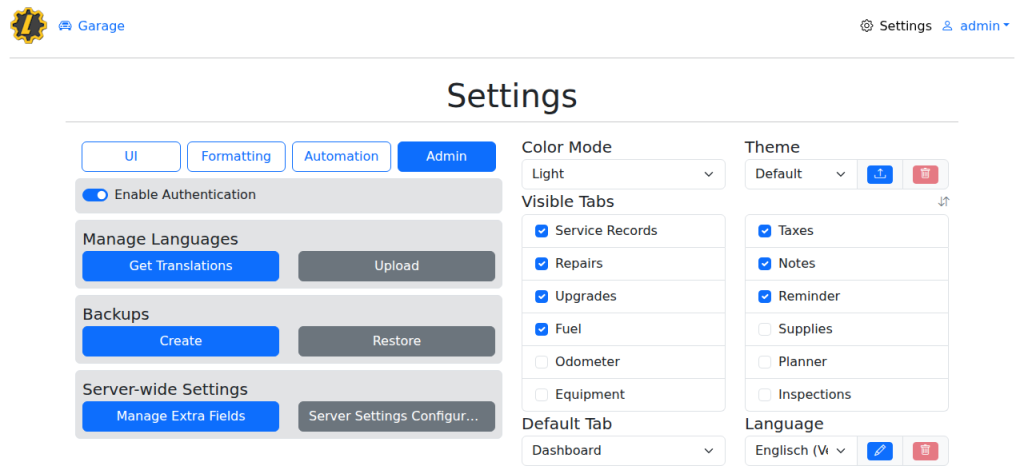Image resolution: width=1024 pixels, height=474 pixels.
Task: Uncheck the Upgrades checkbox
Action: coord(541,296)
